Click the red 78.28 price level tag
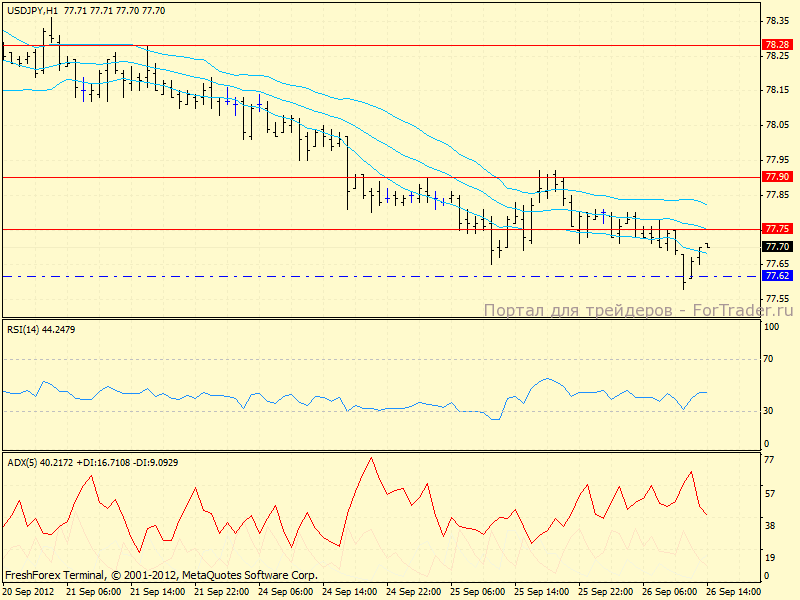Screen dimensions: 800x600 pyautogui.click(x=777, y=45)
